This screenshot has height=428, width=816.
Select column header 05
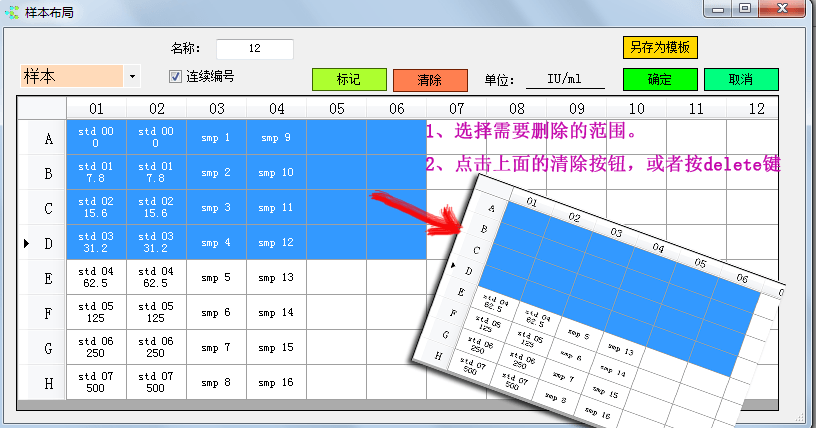click(x=337, y=109)
